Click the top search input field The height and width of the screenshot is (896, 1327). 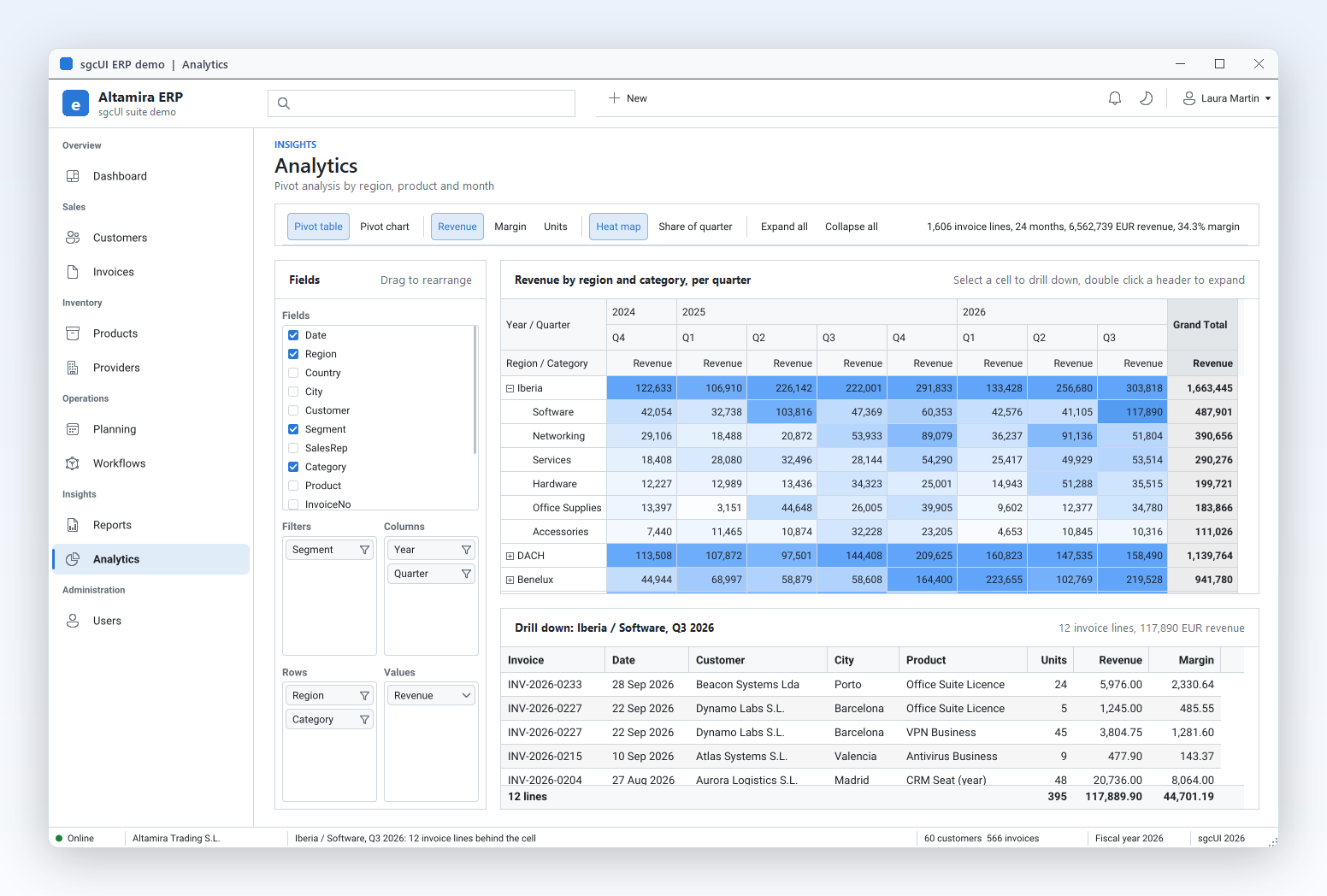coord(422,103)
